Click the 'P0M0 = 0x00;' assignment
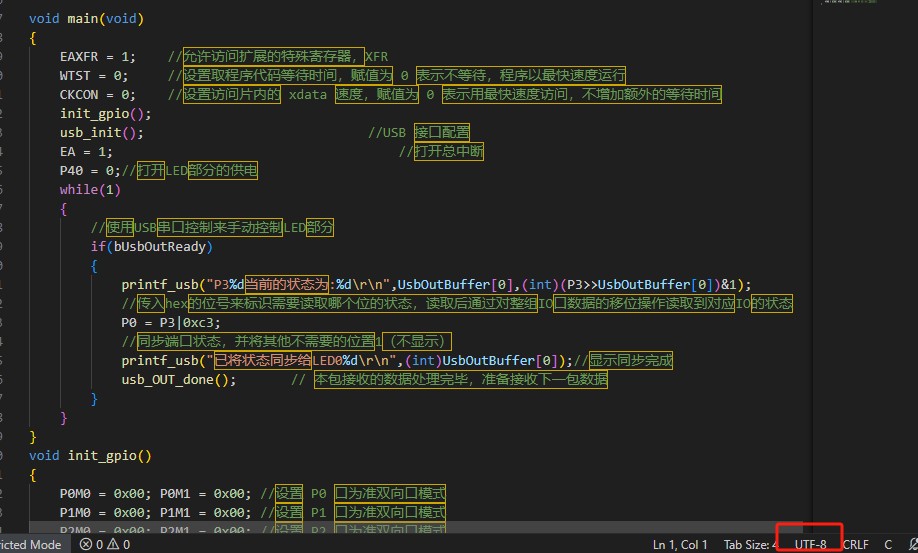 (x=105, y=493)
